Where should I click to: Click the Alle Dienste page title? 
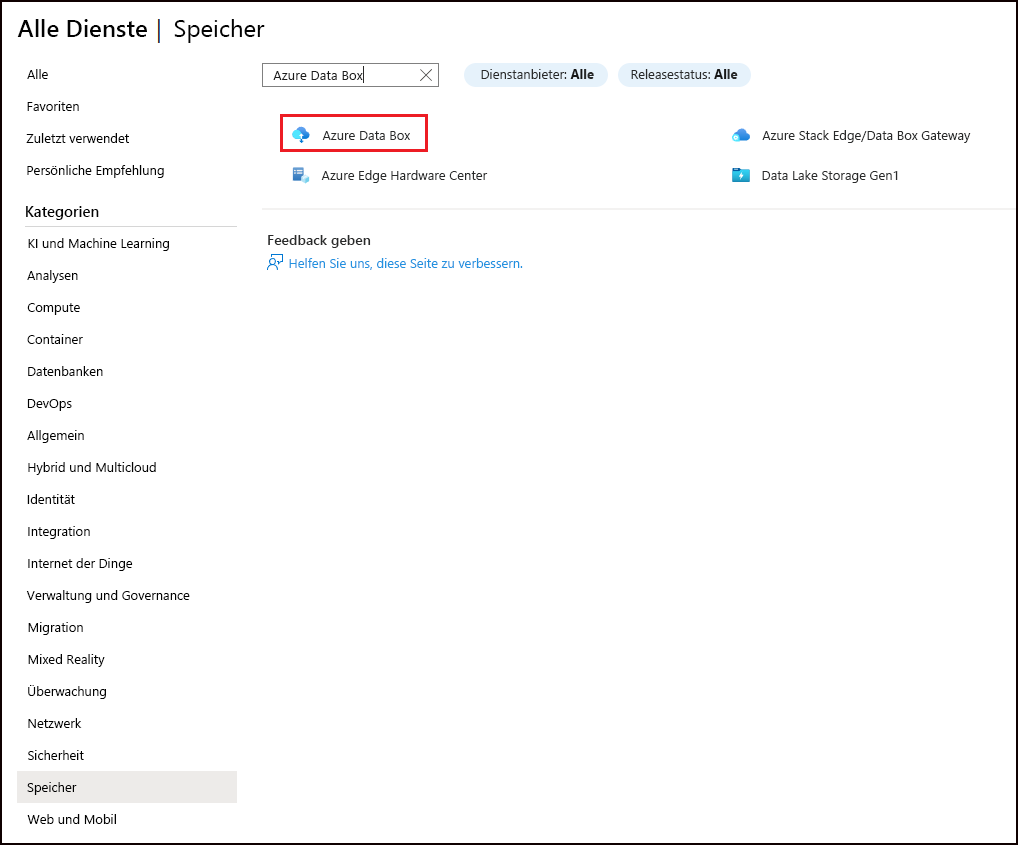click(82, 29)
